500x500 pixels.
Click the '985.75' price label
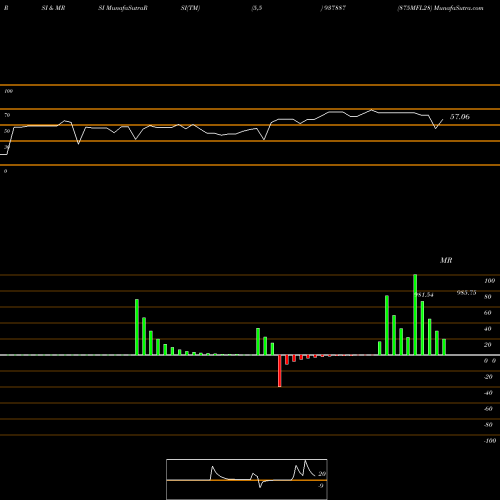click(x=466, y=293)
